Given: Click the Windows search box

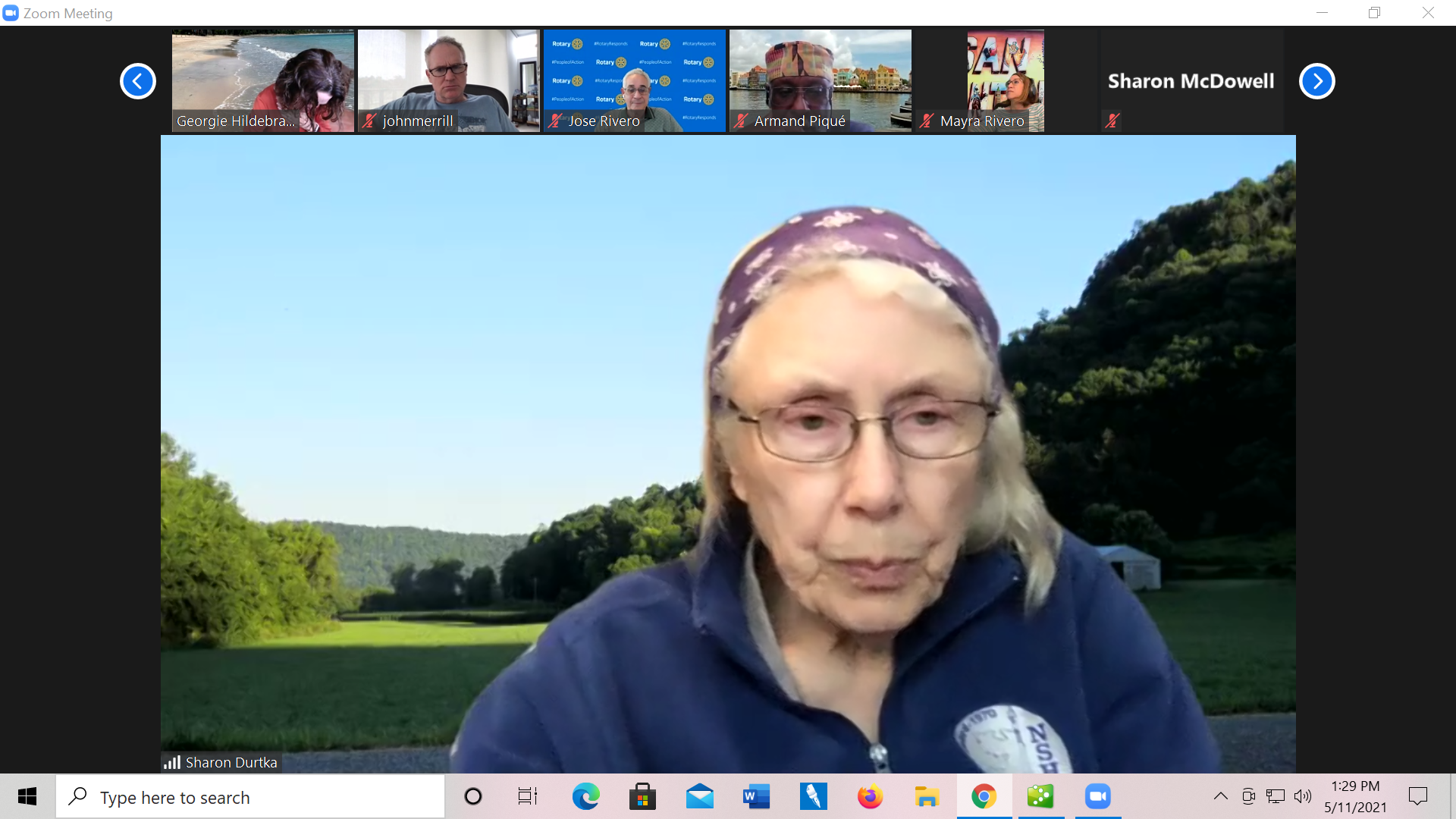Looking at the screenshot, I should (250, 797).
